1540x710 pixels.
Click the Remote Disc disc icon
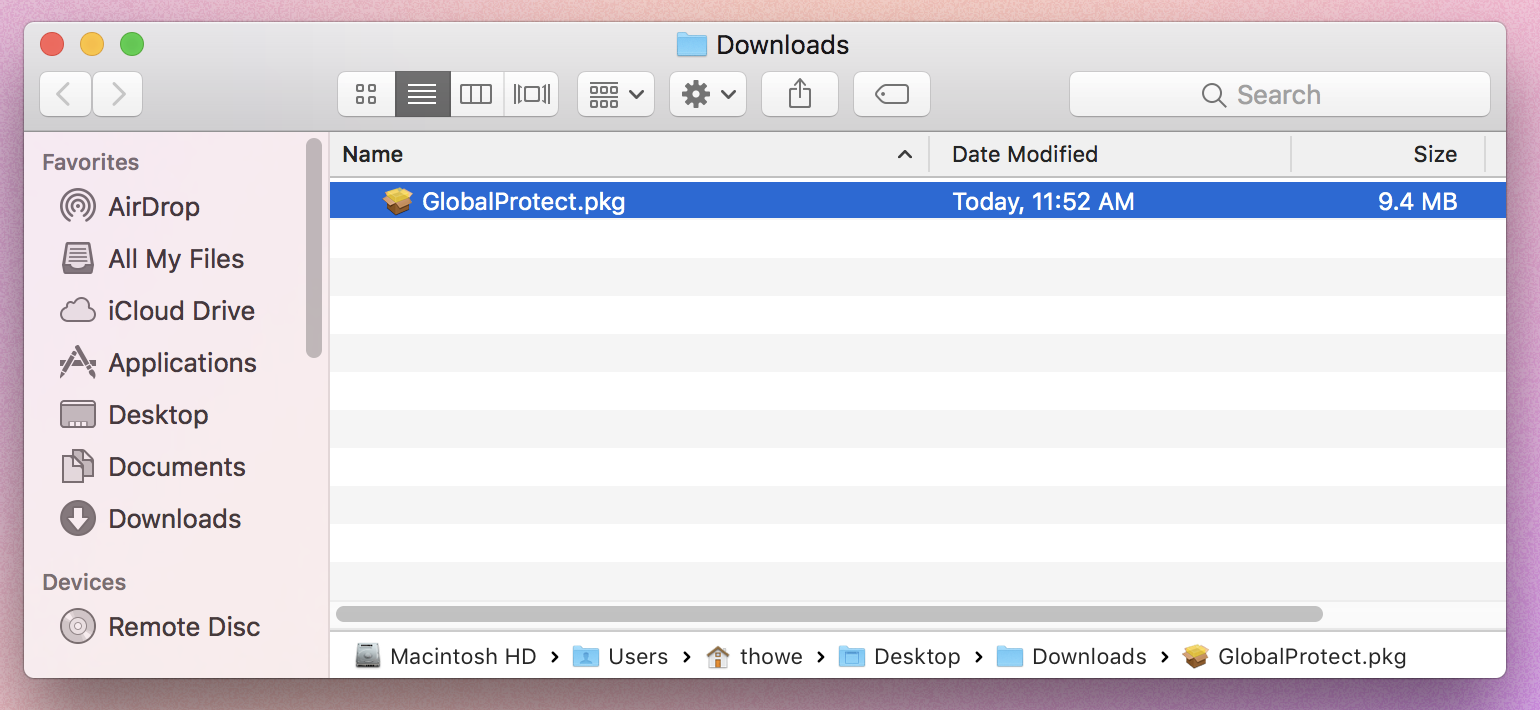78,627
